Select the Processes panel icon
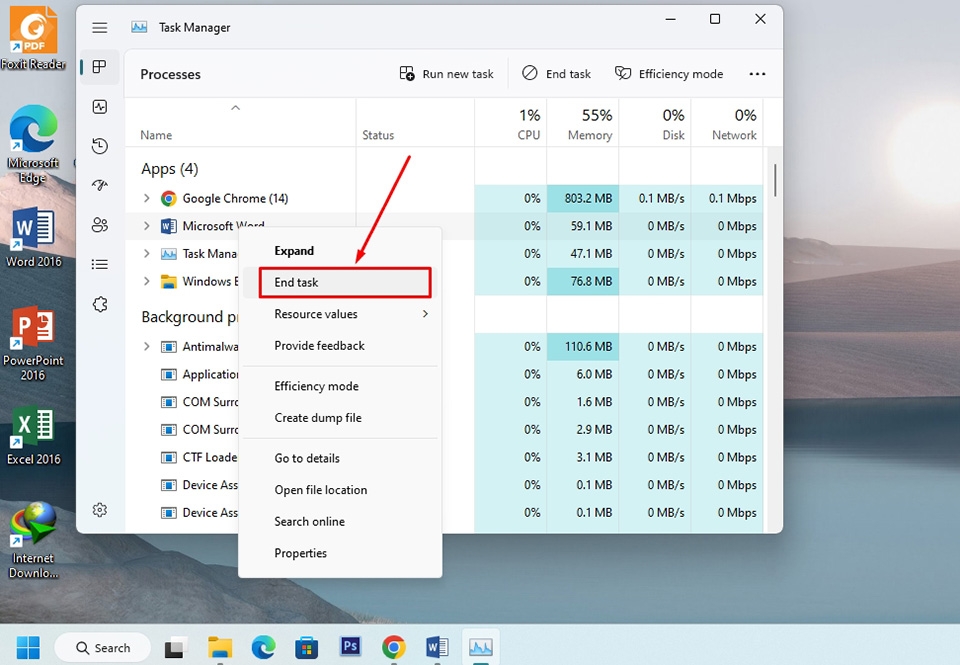Viewport: 960px width, 665px height. [x=99, y=67]
